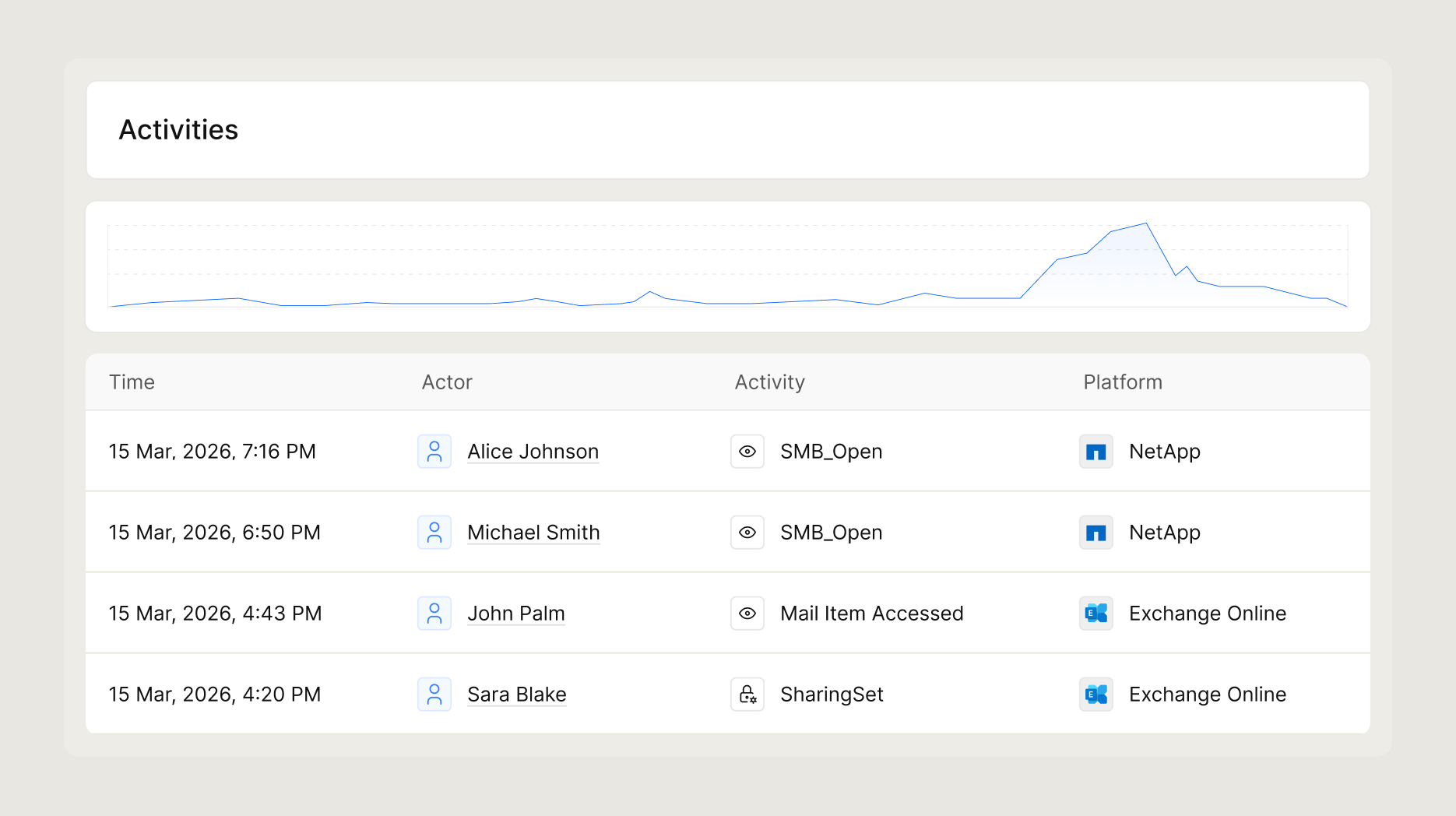Viewport: 1456px width, 816px height.
Task: Click the eye icon in Michael Smith's row
Action: click(x=747, y=533)
